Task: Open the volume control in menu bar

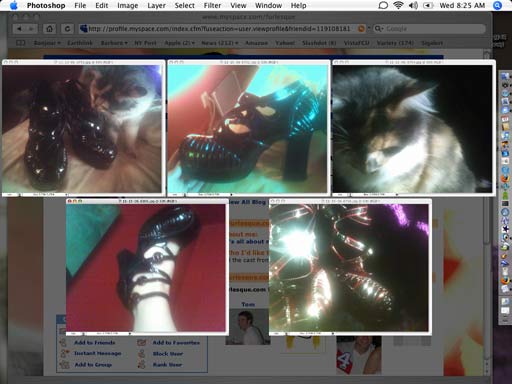Action: click(413, 5)
